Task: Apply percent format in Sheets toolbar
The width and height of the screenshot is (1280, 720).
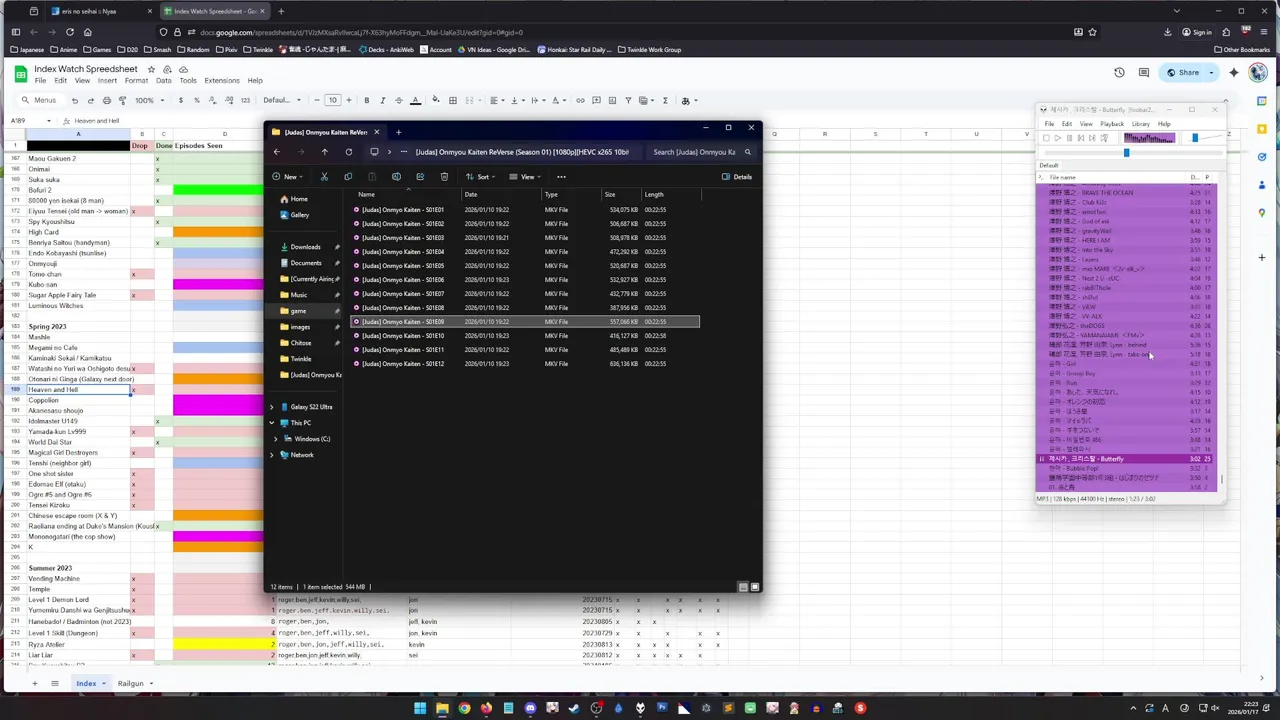Action: click(196, 100)
